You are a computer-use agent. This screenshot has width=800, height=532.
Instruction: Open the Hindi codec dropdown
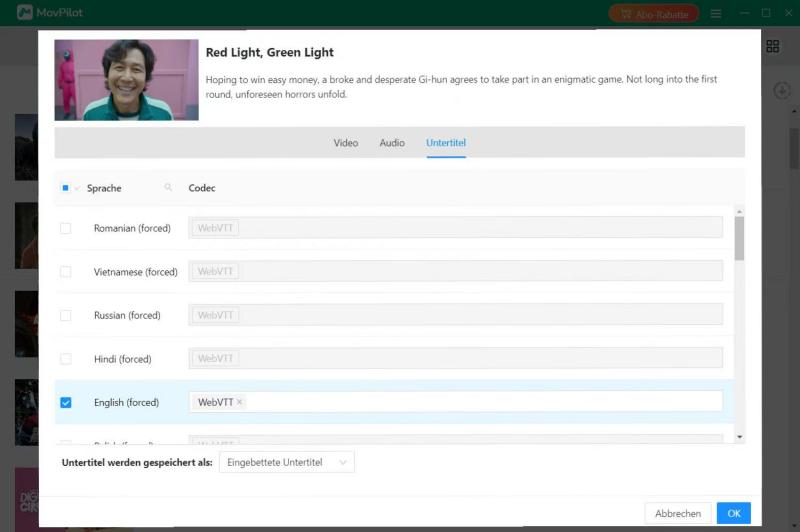point(455,358)
